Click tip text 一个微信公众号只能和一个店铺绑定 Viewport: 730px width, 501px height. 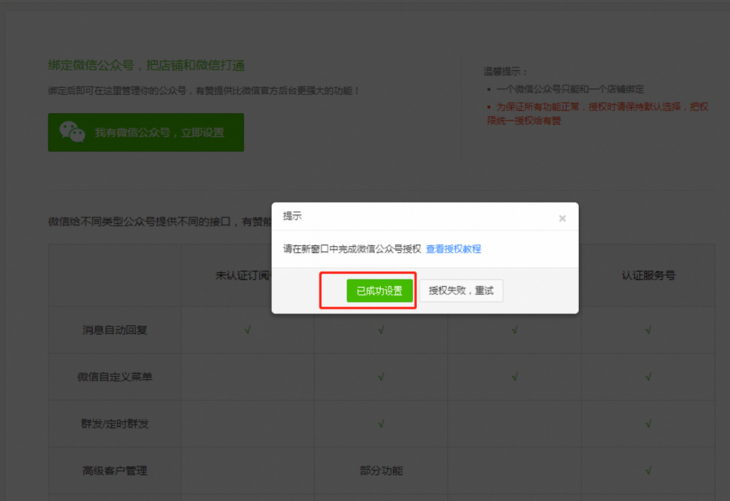point(570,89)
